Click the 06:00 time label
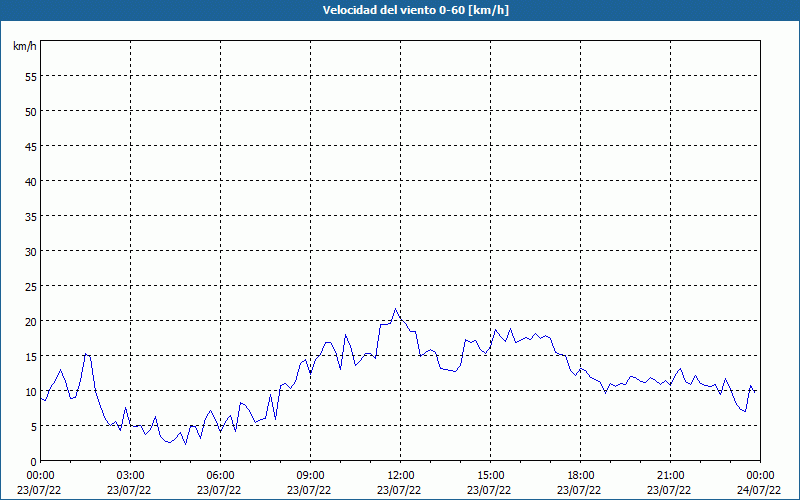800x500 pixels. pyautogui.click(x=220, y=476)
